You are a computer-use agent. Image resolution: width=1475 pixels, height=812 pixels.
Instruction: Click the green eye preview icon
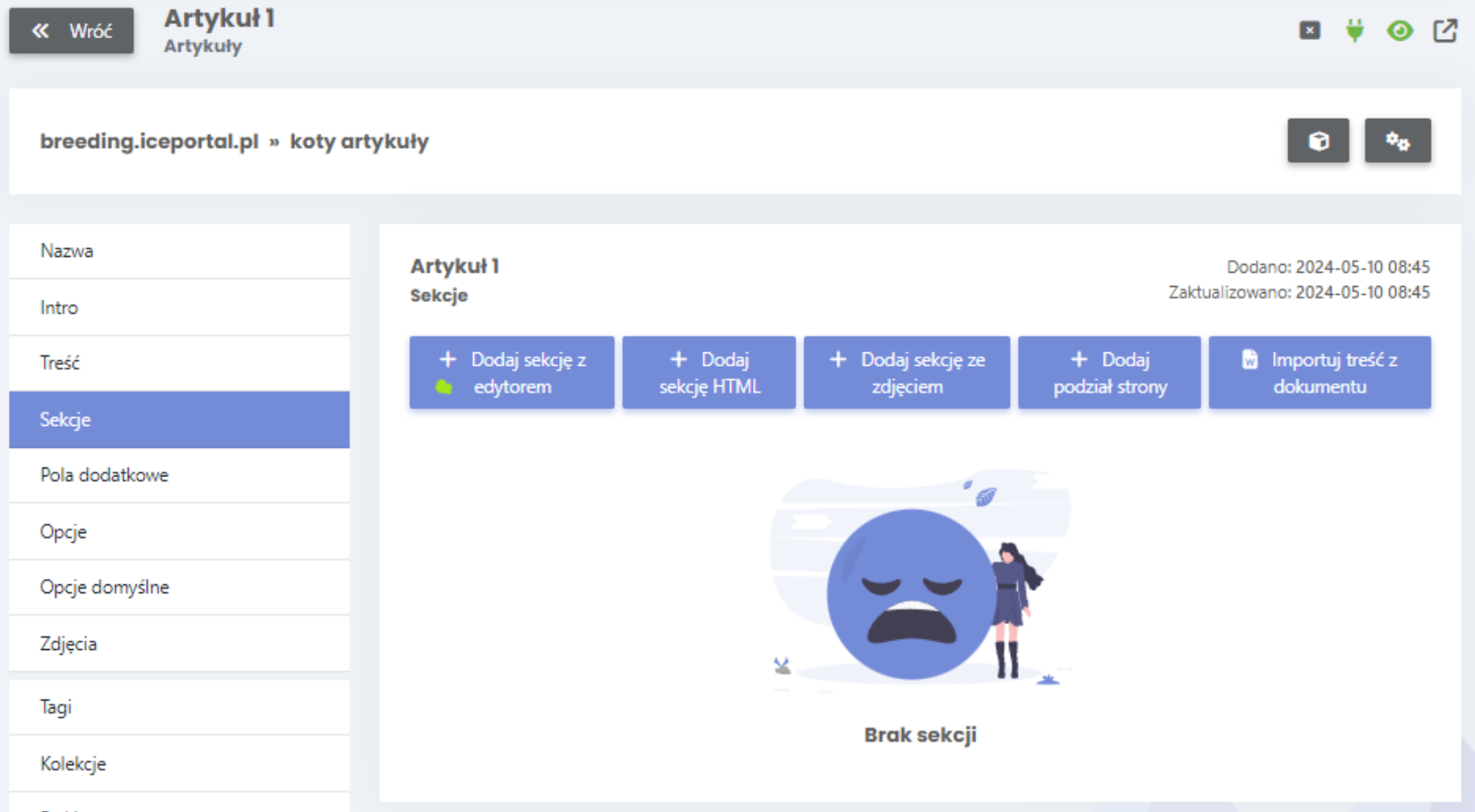pos(1400,31)
